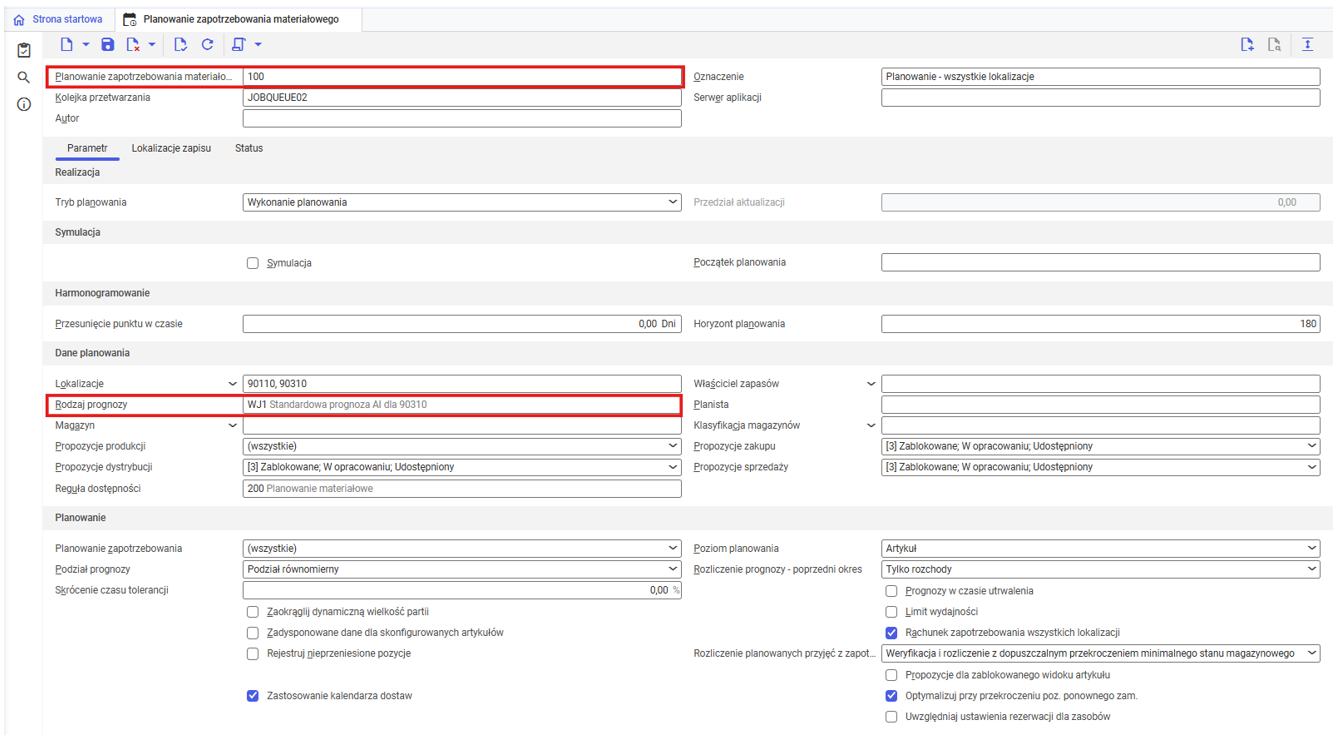Uncheck Zastosowanie kalendarza dostaw checkbox

[x=253, y=695]
